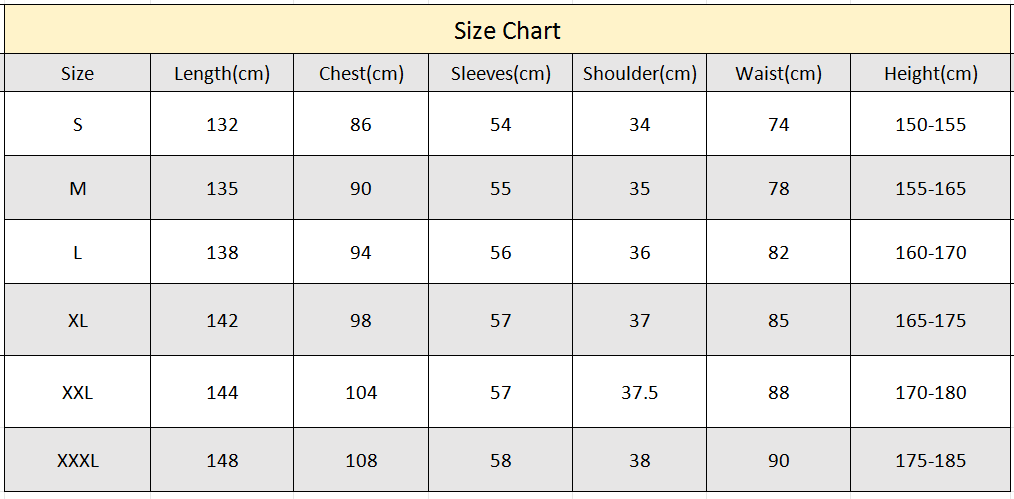The image size is (1014, 499).
Task: Click the 90 waist value cell
Action: [779, 460]
